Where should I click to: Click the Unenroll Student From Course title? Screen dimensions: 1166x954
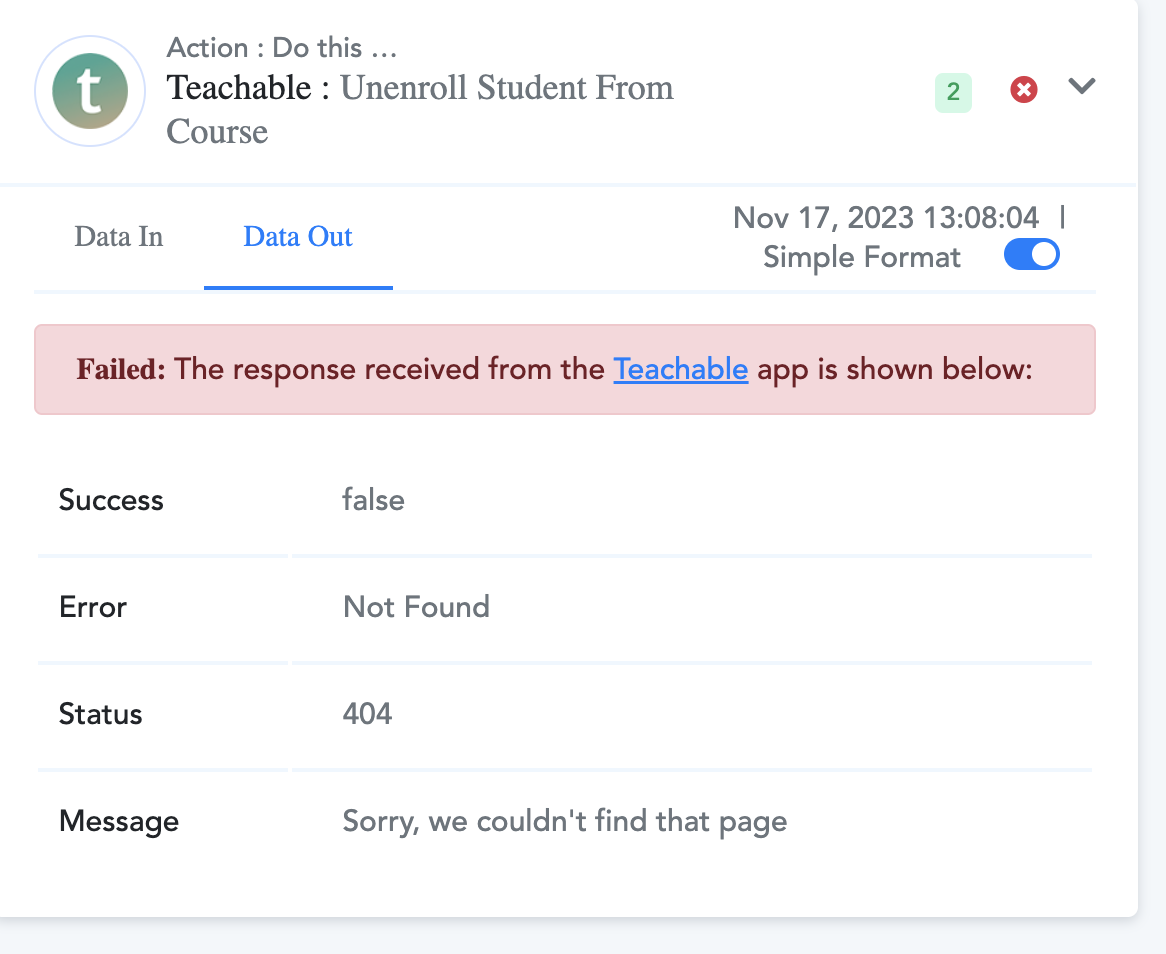(420, 109)
